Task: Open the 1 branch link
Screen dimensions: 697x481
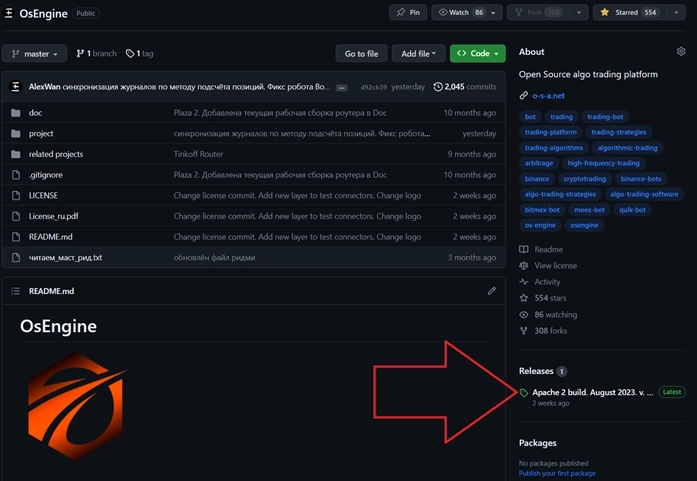Action: [96, 53]
